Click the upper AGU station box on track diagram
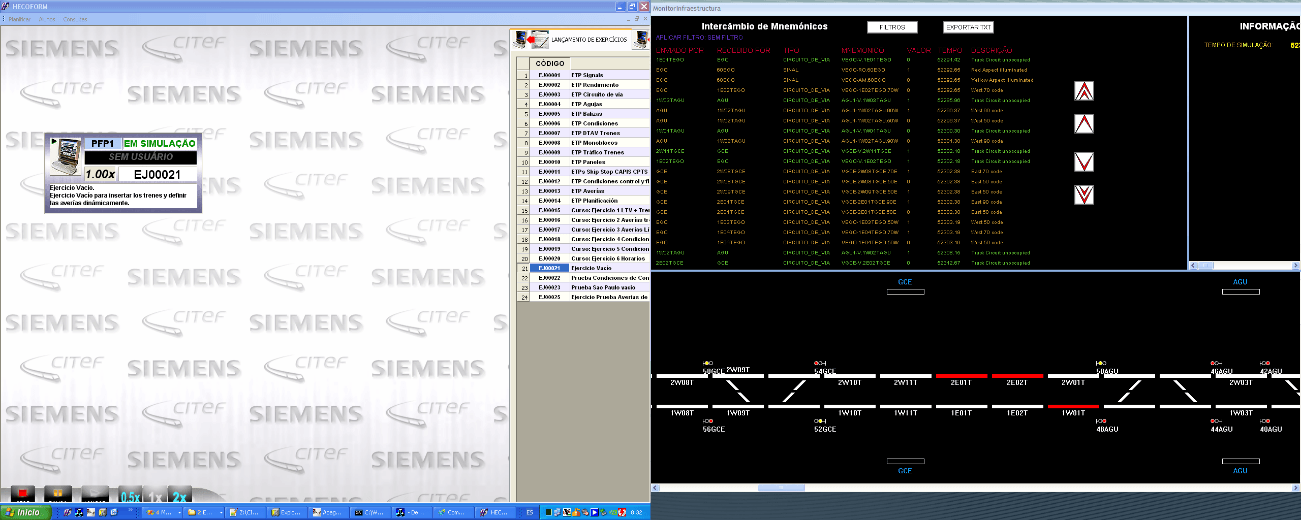Screen dimensions: 1301x520 click(1240, 291)
